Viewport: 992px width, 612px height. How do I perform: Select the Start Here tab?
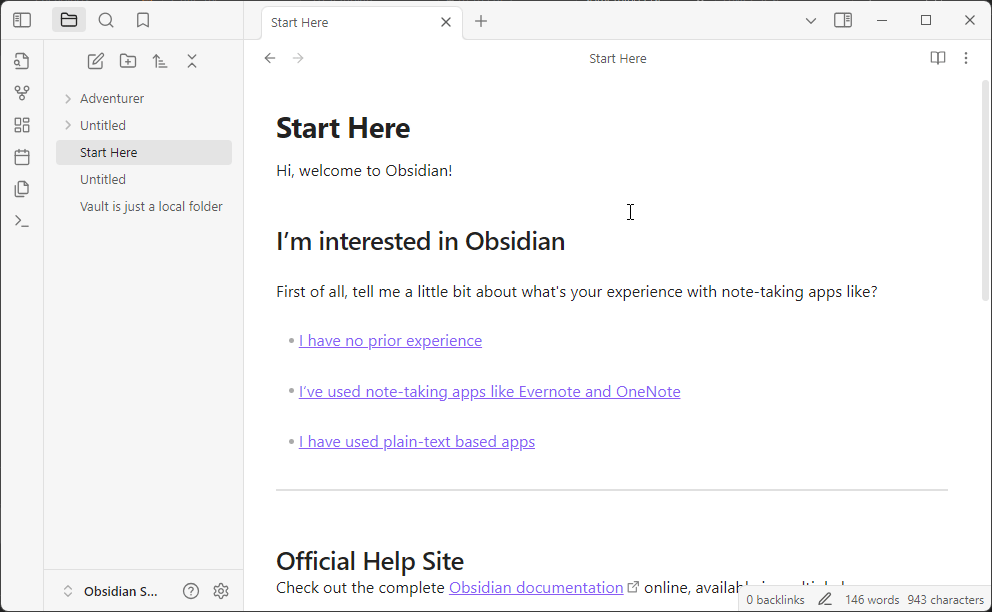[362, 23]
